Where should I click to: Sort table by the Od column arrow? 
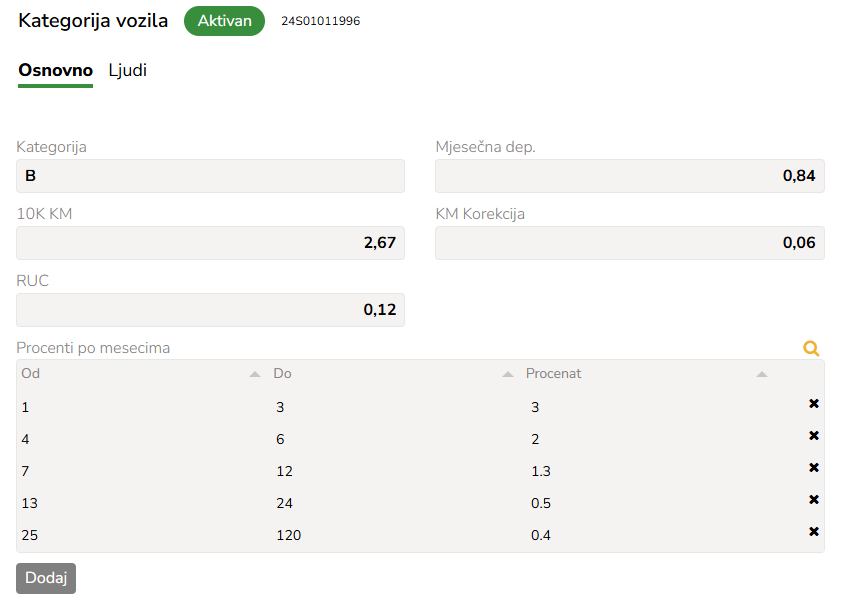click(x=255, y=374)
